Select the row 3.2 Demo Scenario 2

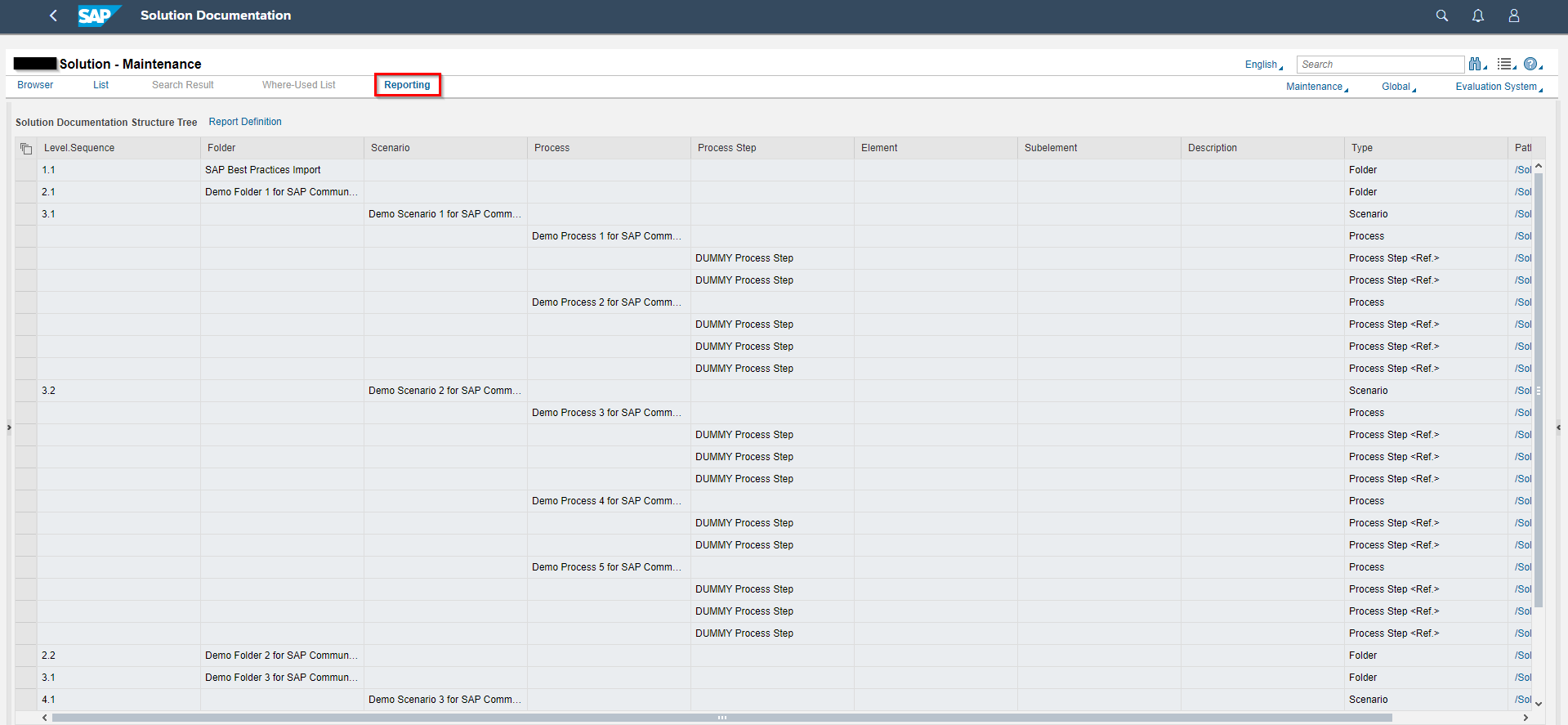pos(25,391)
